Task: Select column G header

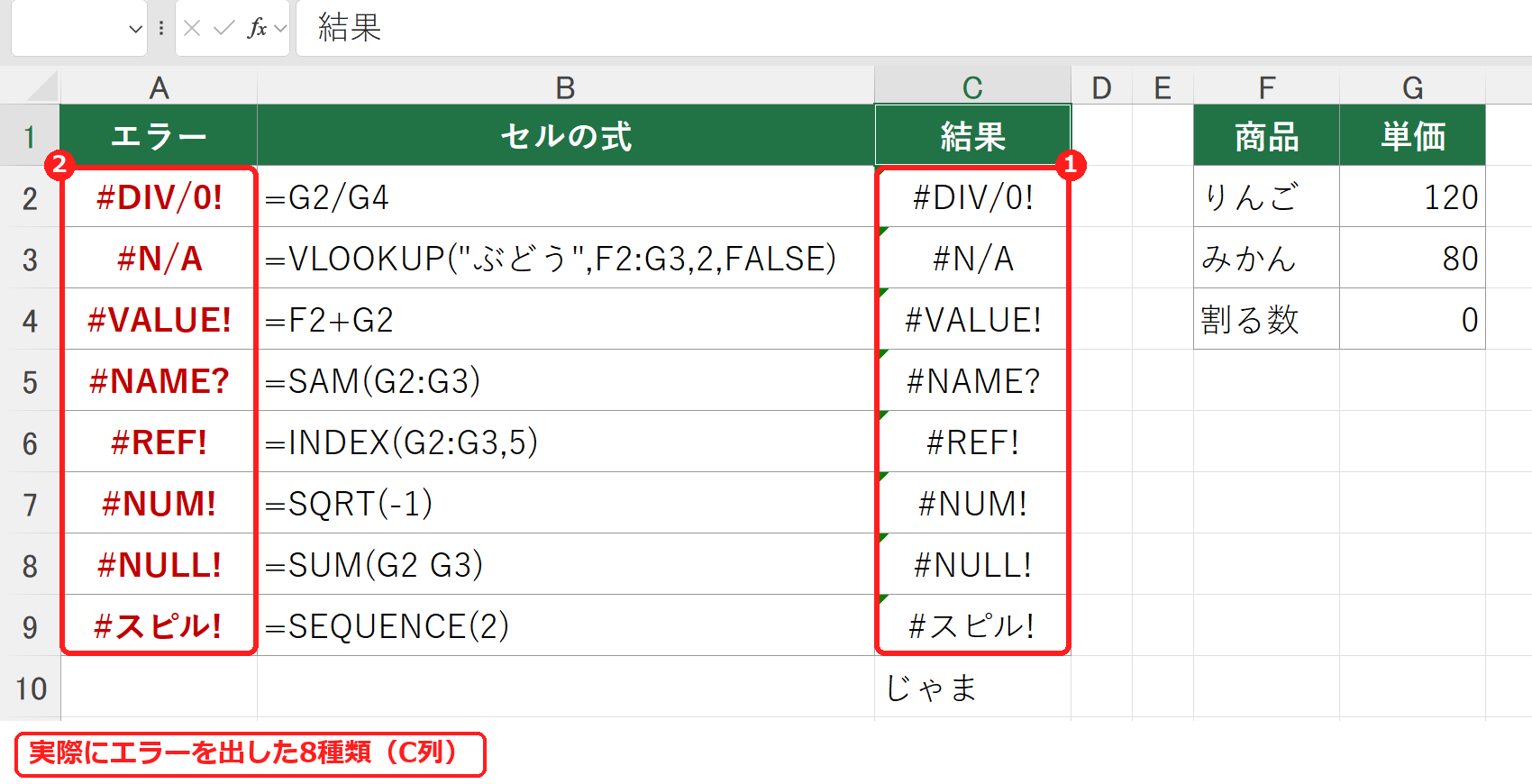Action: (1412, 87)
